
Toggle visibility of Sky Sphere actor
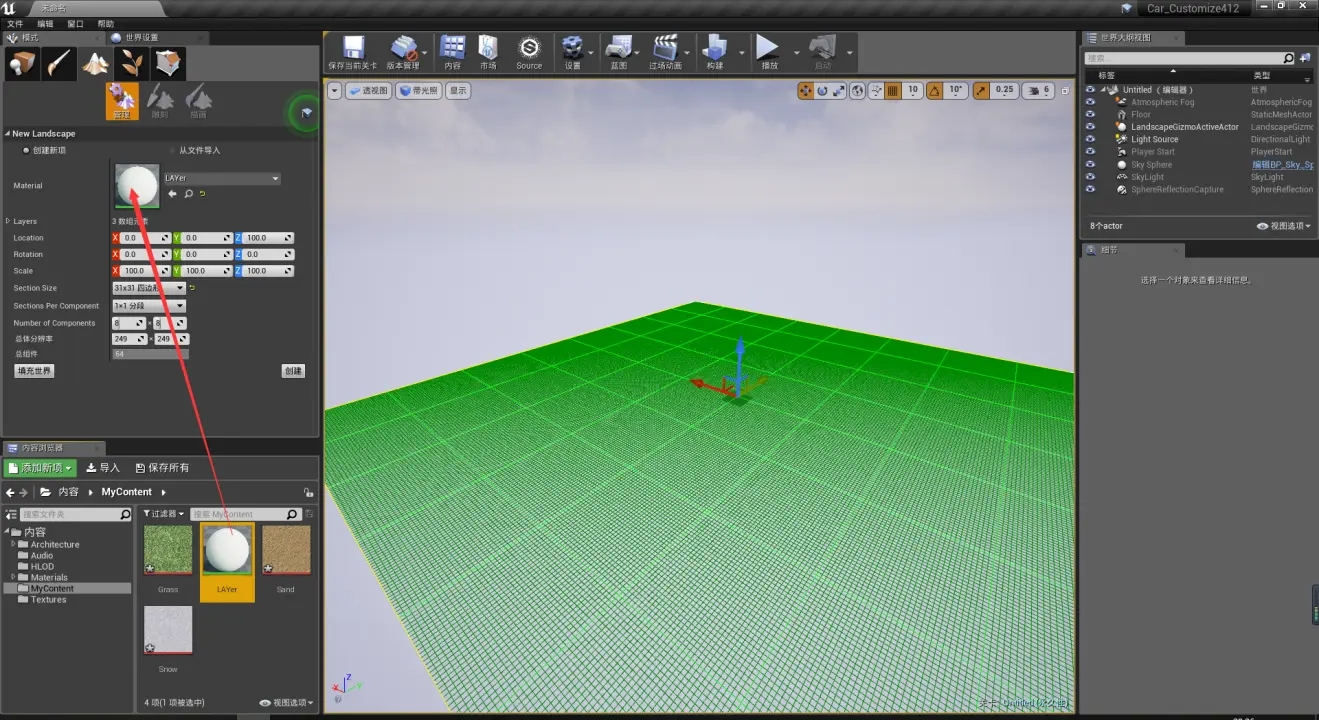[x=1090, y=164]
